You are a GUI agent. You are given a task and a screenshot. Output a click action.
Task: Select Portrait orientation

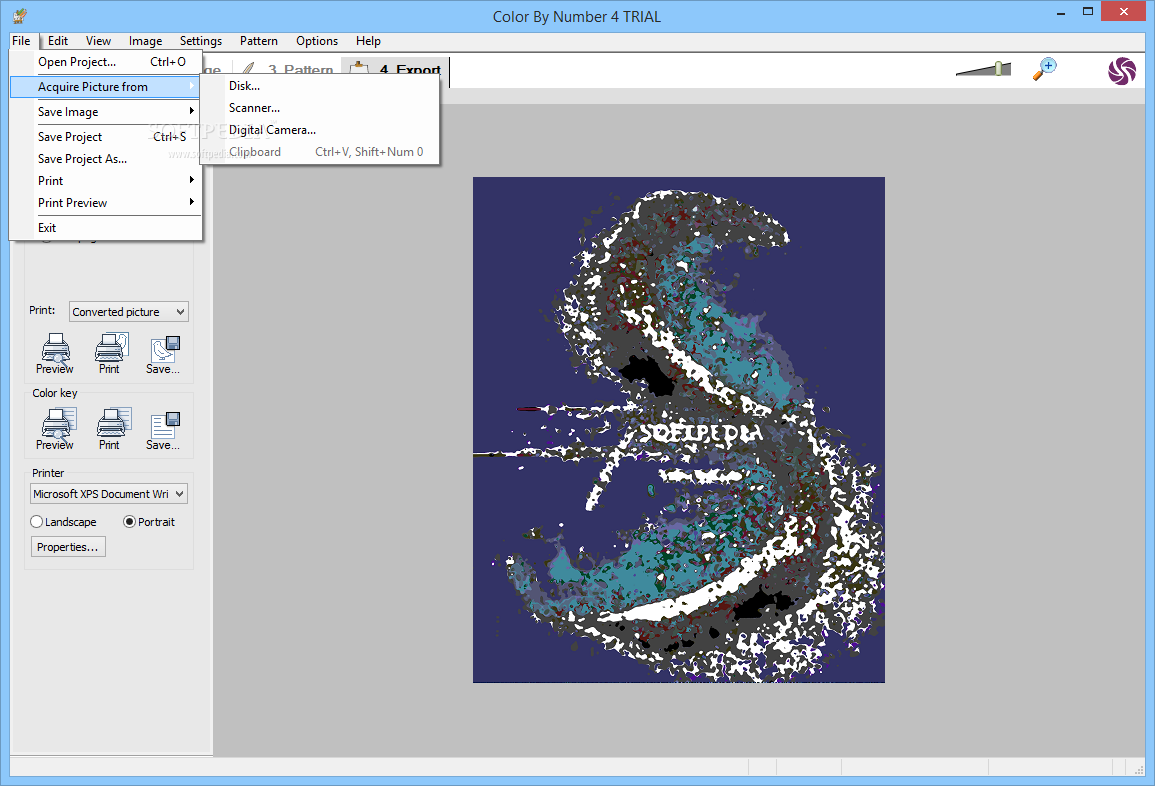150,522
